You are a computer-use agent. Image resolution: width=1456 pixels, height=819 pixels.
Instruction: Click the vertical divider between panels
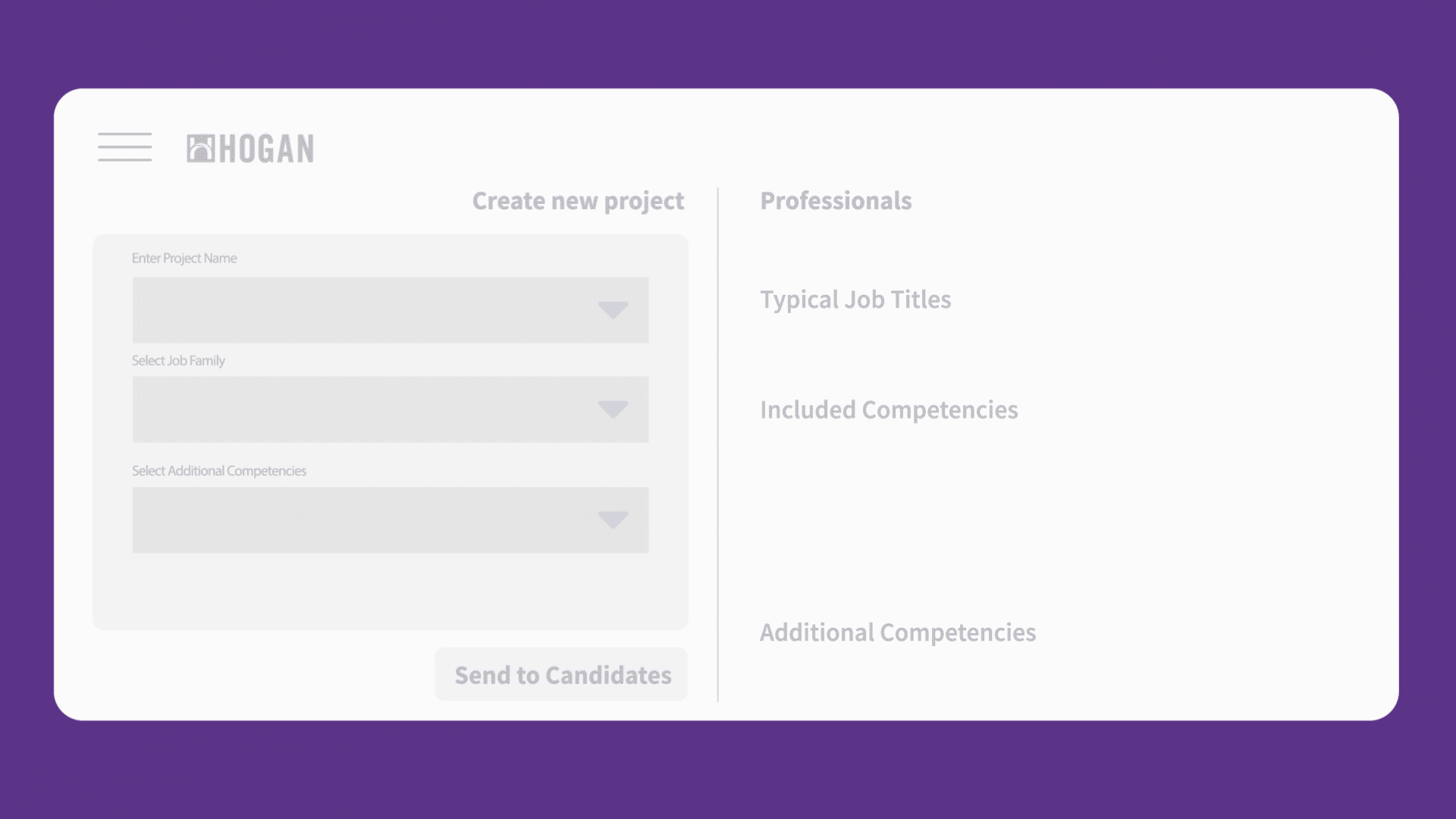[717, 445]
